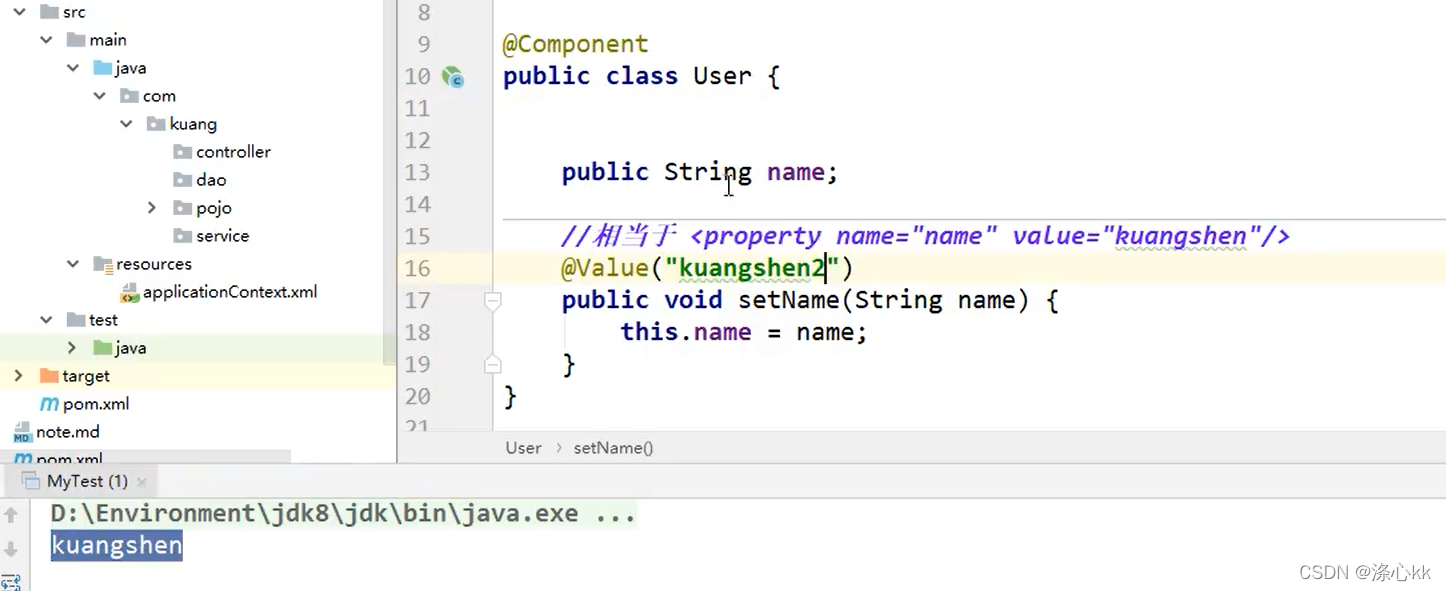
Task: Switch to the MyTest (1) run tab
Action: point(87,481)
